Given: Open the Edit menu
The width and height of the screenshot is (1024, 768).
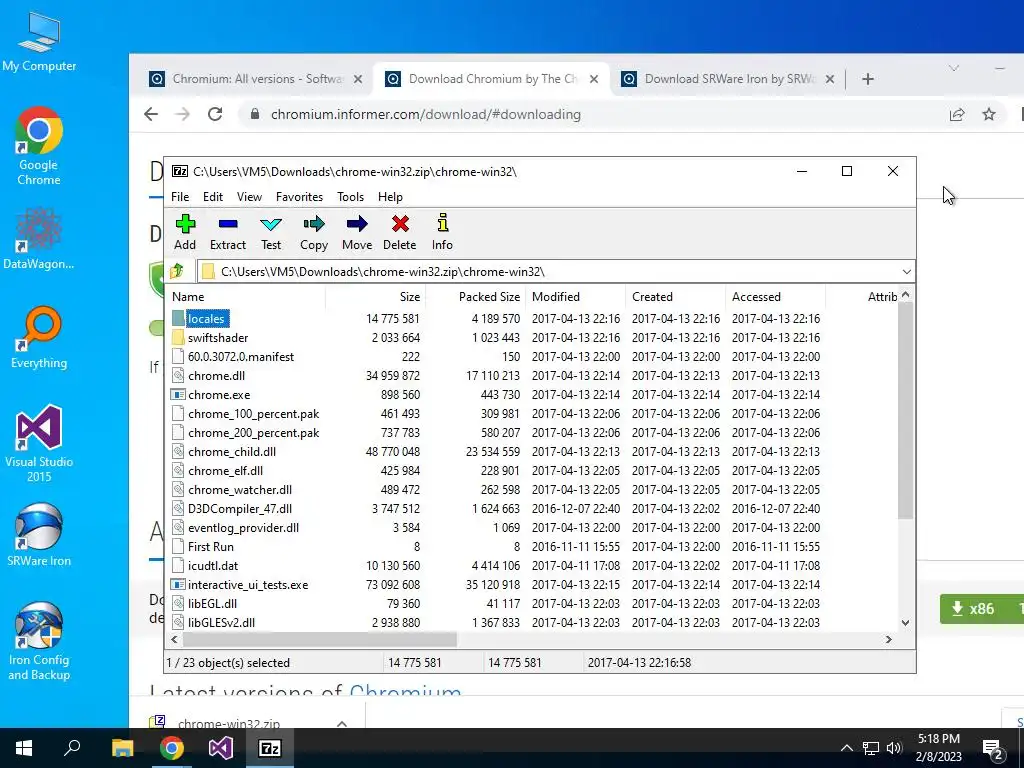Looking at the screenshot, I should [x=213, y=197].
